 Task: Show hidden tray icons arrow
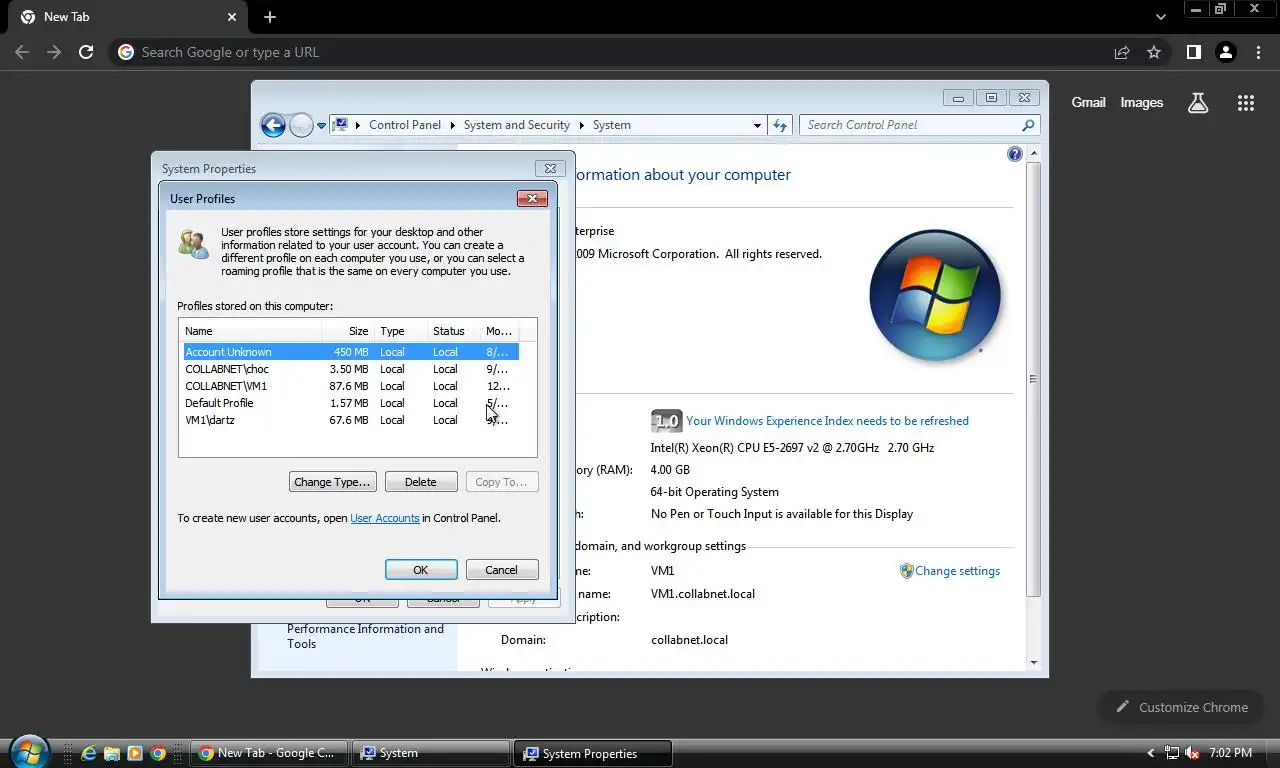click(x=1151, y=753)
